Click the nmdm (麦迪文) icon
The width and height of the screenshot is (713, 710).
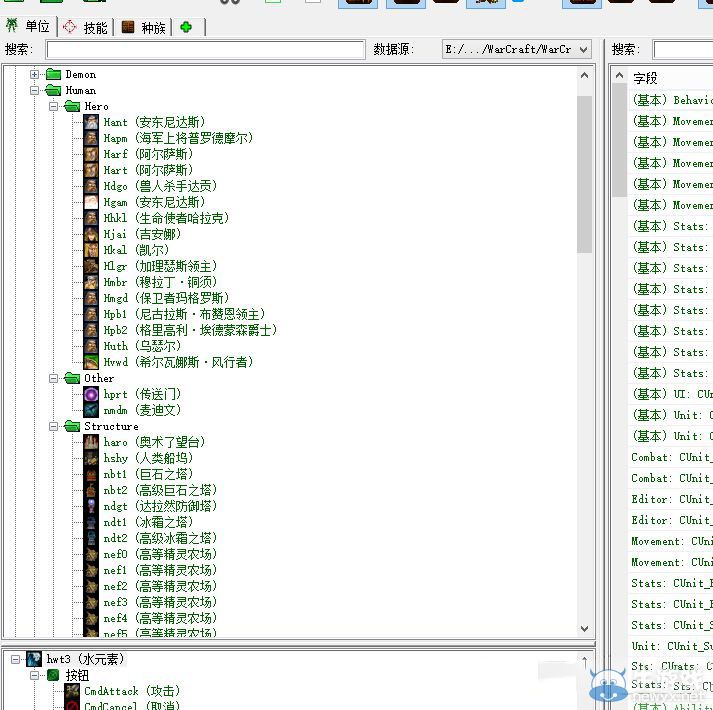91,410
